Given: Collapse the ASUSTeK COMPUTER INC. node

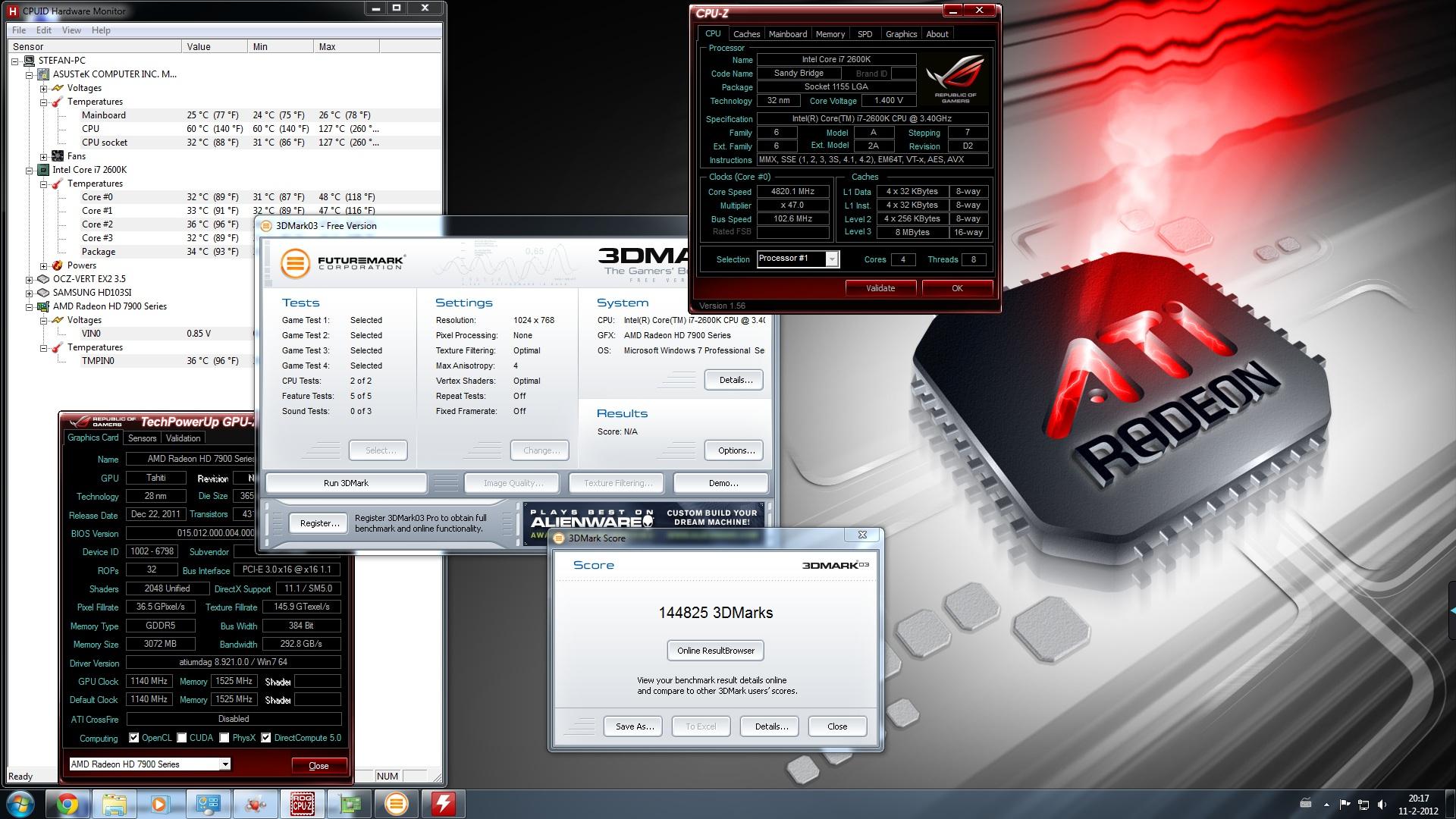Looking at the screenshot, I should pyautogui.click(x=30, y=74).
